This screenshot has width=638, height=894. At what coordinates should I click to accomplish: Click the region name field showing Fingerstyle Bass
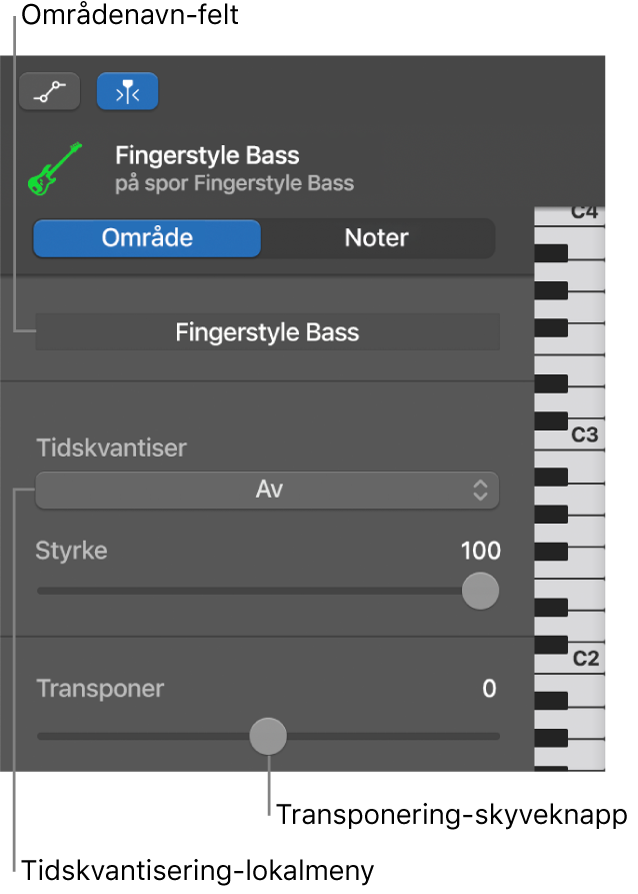click(267, 331)
